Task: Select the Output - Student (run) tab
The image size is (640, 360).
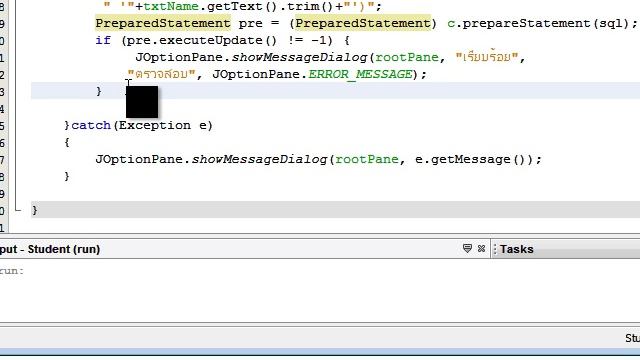Action: point(50,249)
